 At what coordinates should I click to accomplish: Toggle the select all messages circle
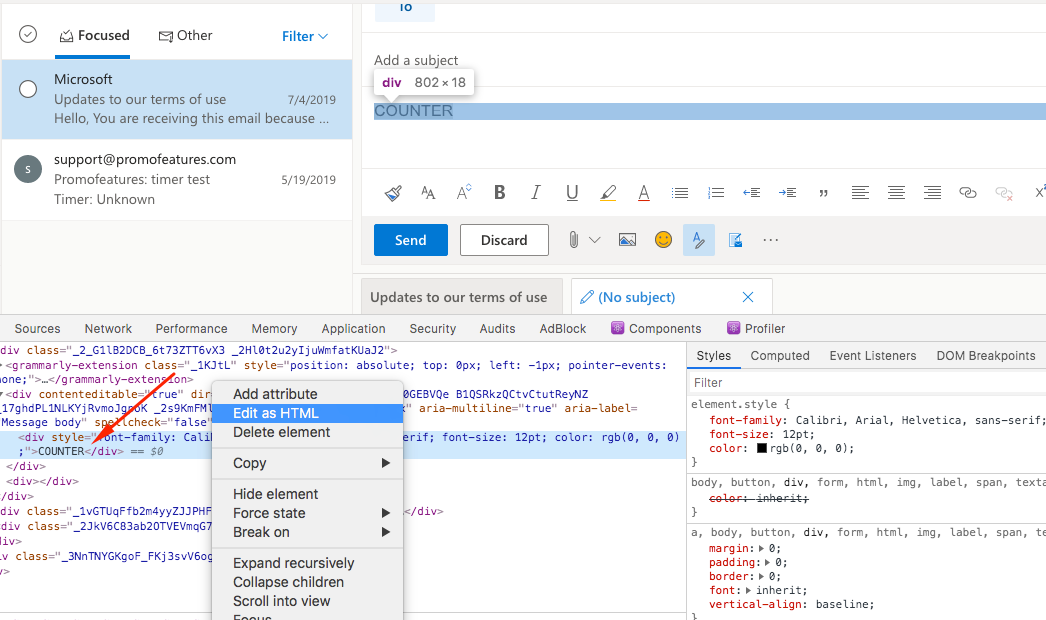(27, 34)
